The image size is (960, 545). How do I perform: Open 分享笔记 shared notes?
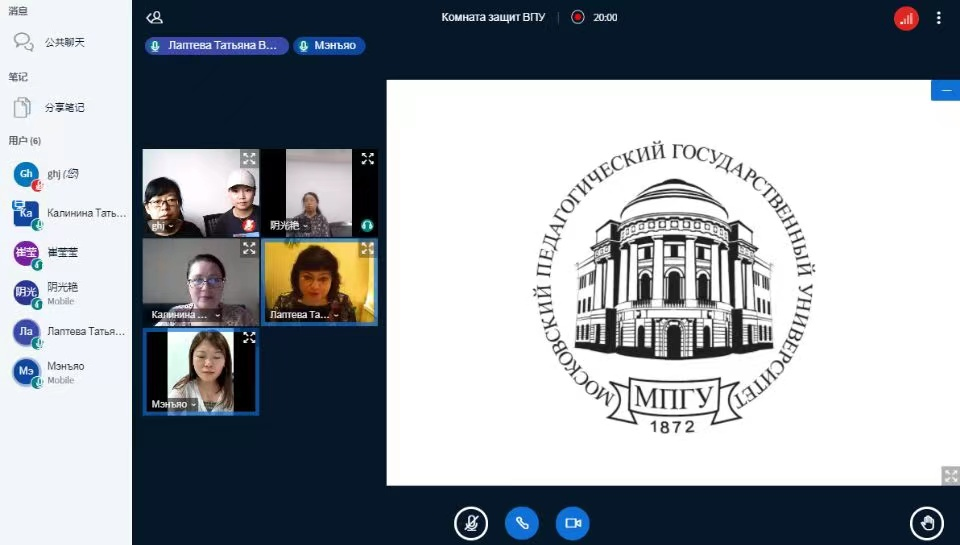[x=62, y=107]
